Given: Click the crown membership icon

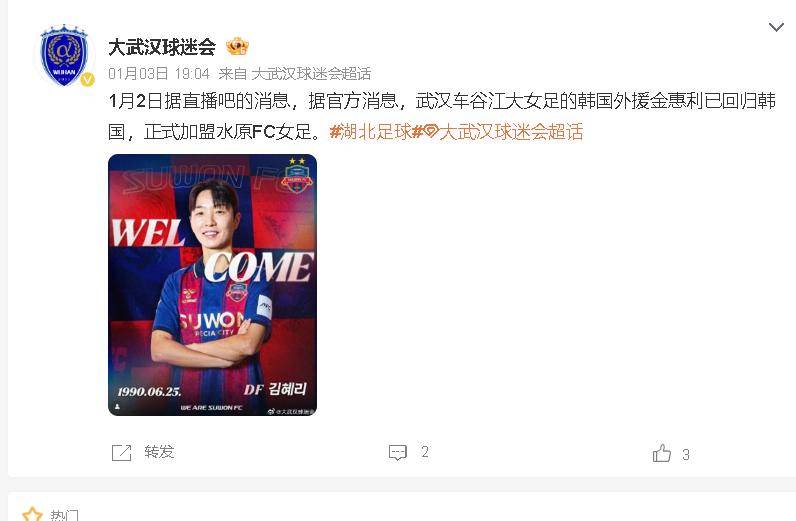Looking at the screenshot, I should 237,47.
